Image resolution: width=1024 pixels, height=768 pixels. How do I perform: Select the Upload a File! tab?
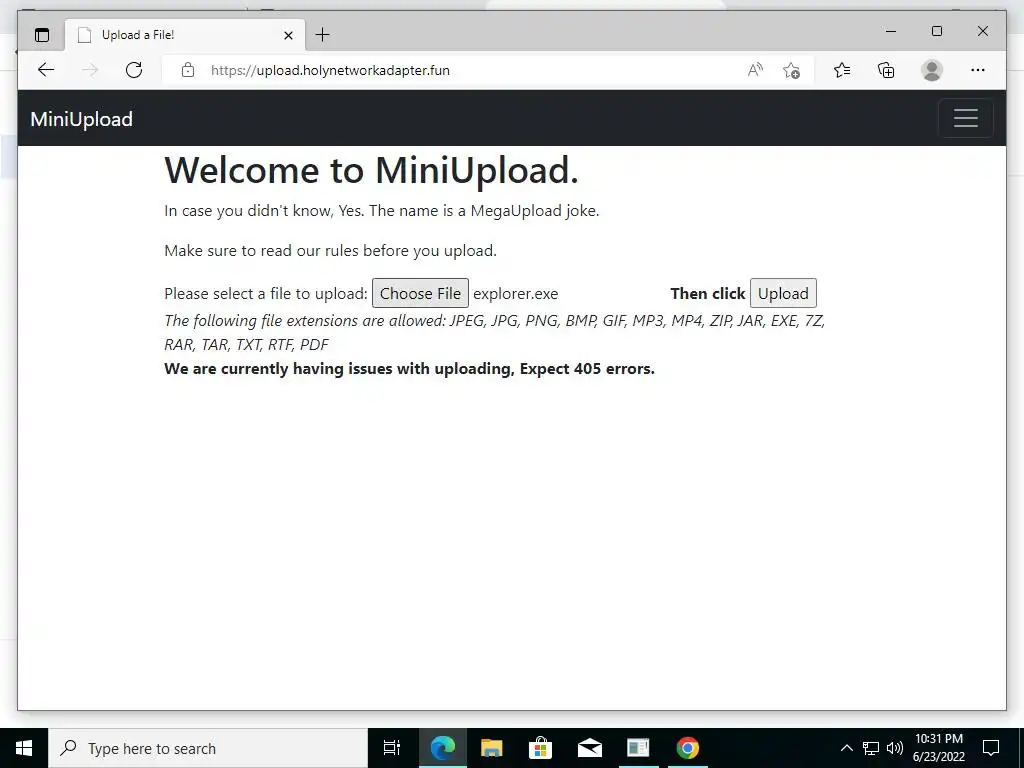coord(185,35)
